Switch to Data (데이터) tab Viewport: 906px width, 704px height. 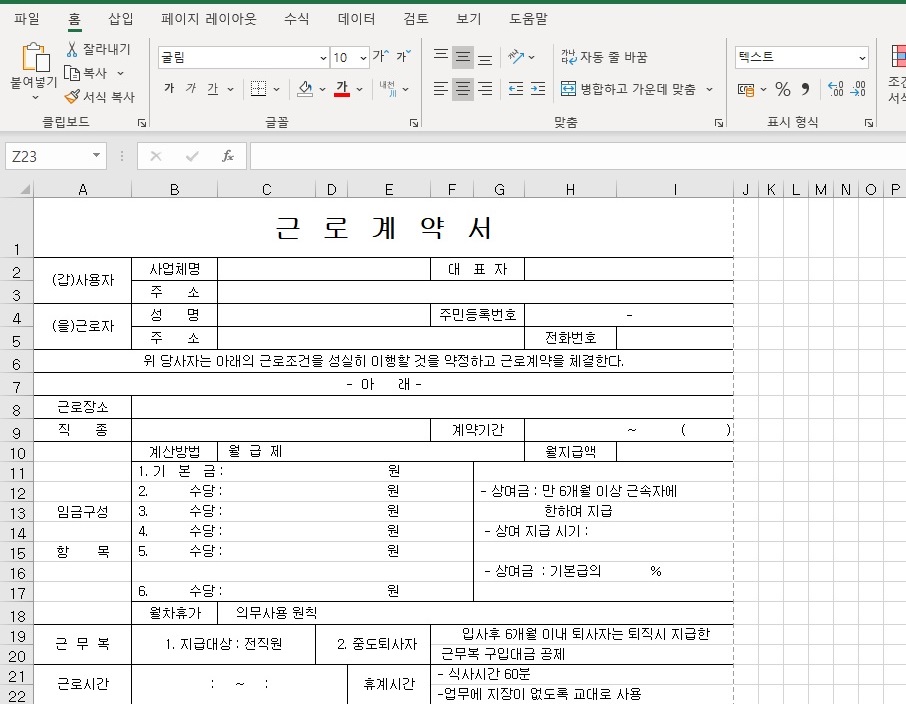356,18
